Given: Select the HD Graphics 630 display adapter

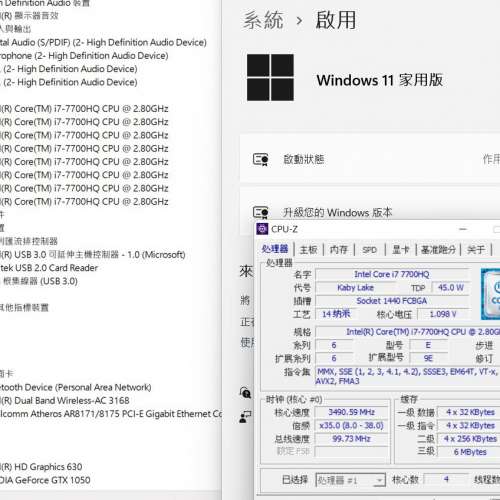Looking at the screenshot, I should 41,467.
